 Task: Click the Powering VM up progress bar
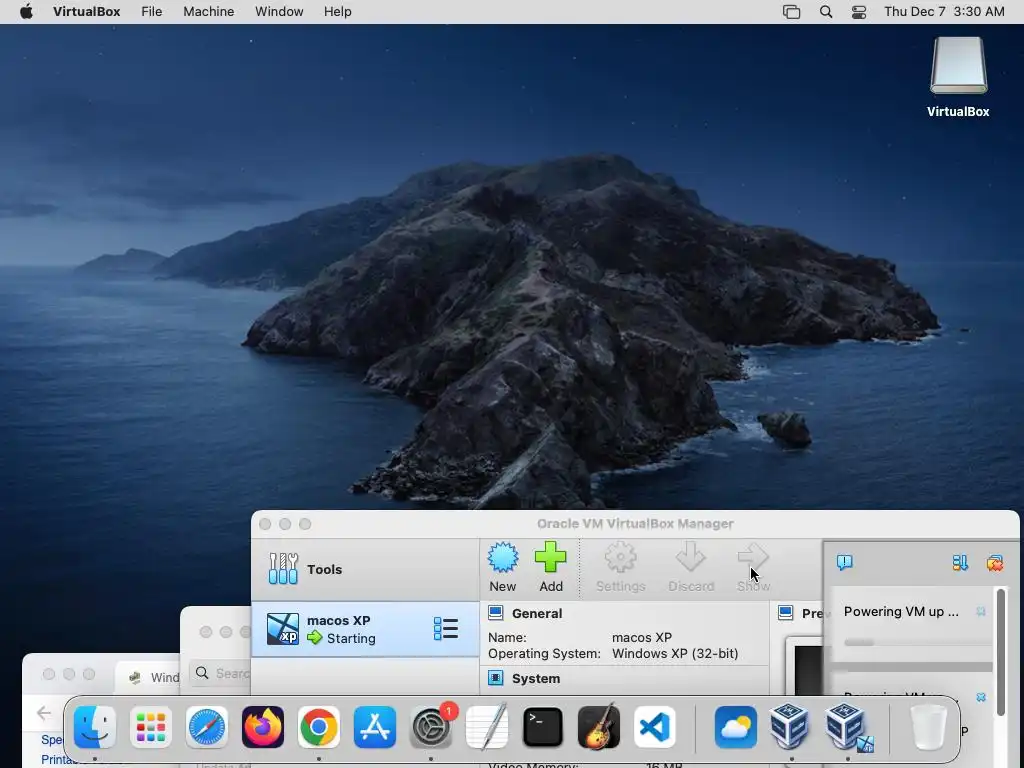pos(918,643)
